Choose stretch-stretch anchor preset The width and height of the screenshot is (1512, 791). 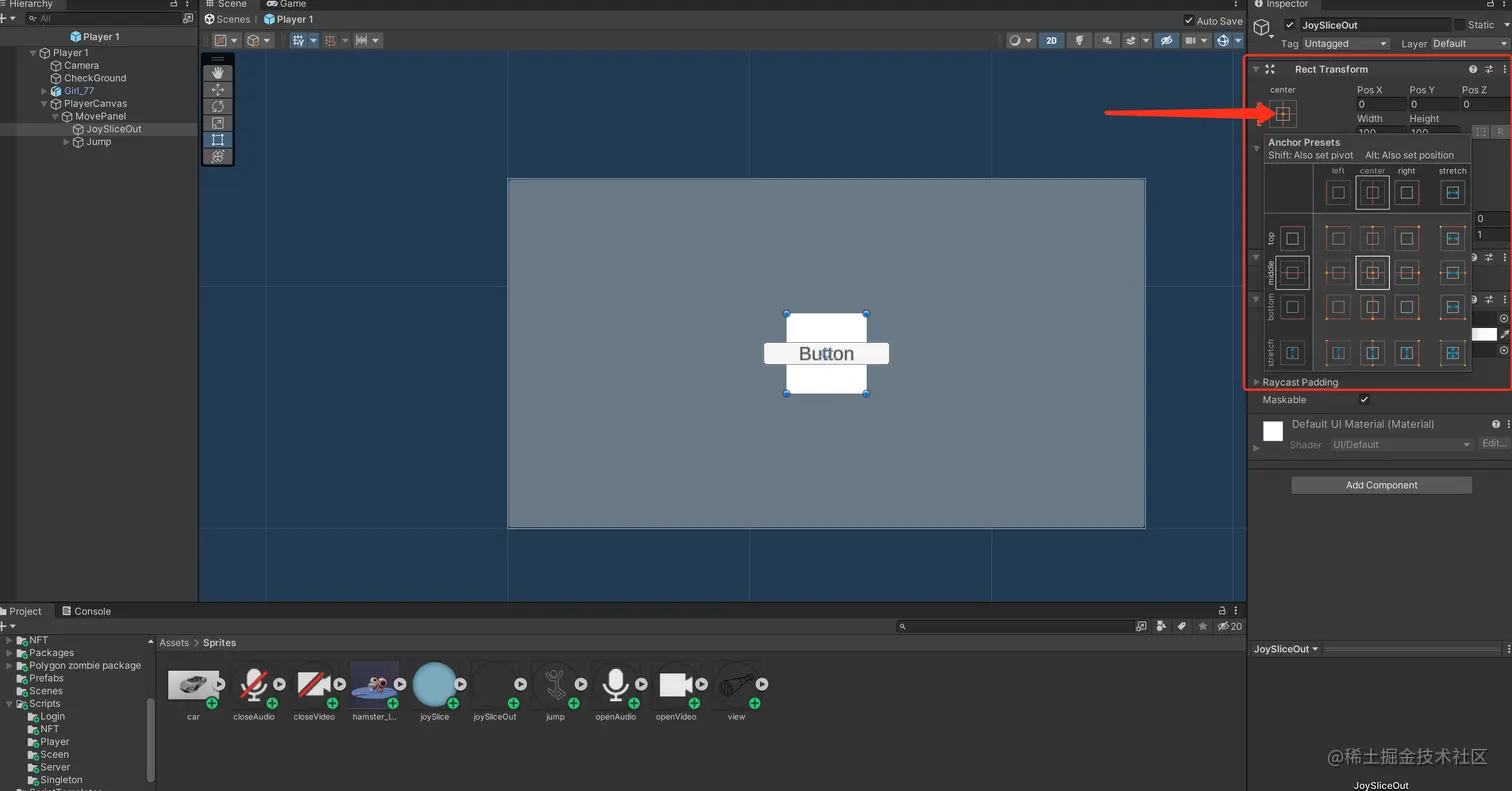coord(1453,352)
